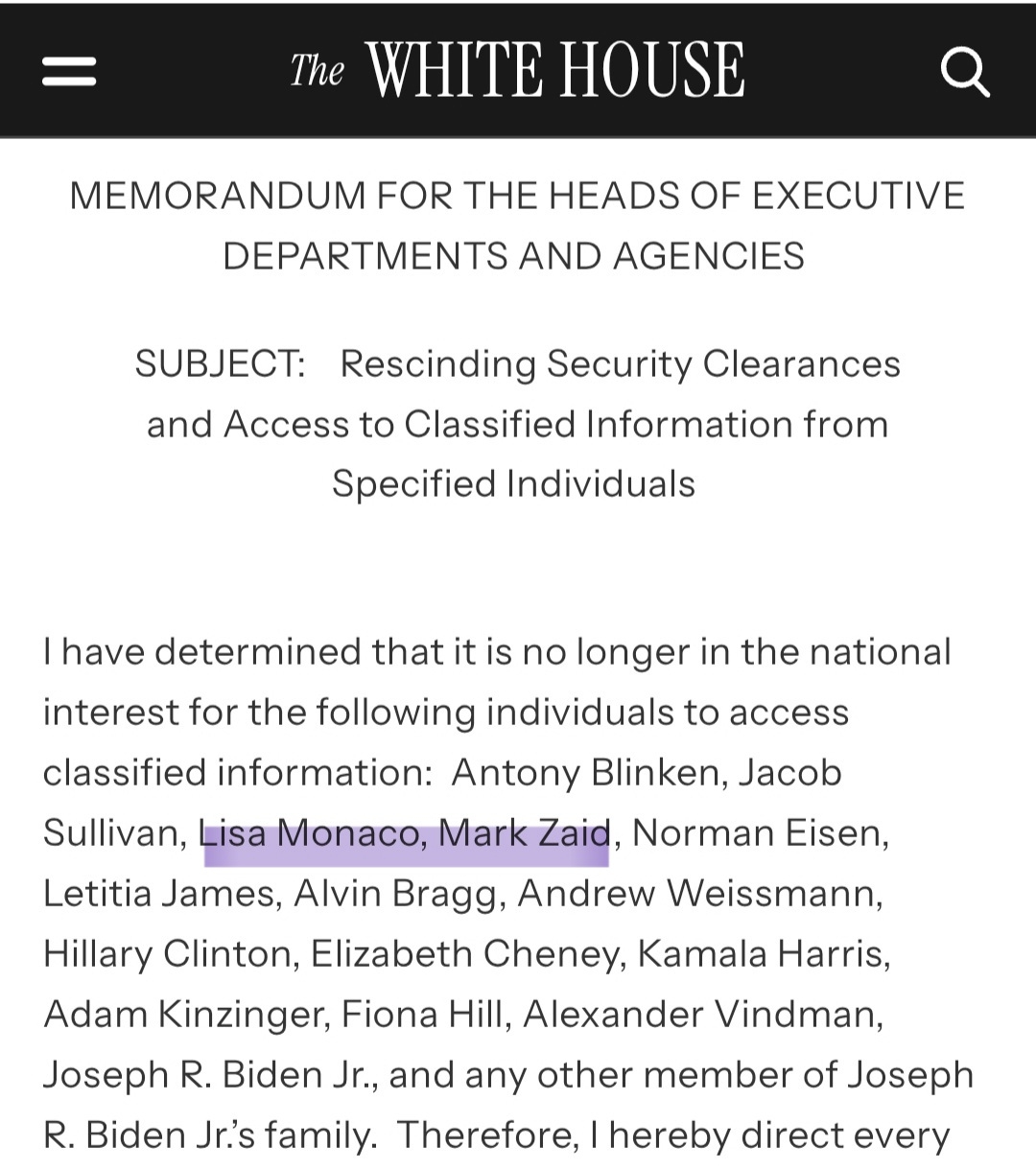The height and width of the screenshot is (1170, 1036).
Task: Click "Rescinding Security Clearances" subject text
Action: coord(620,364)
